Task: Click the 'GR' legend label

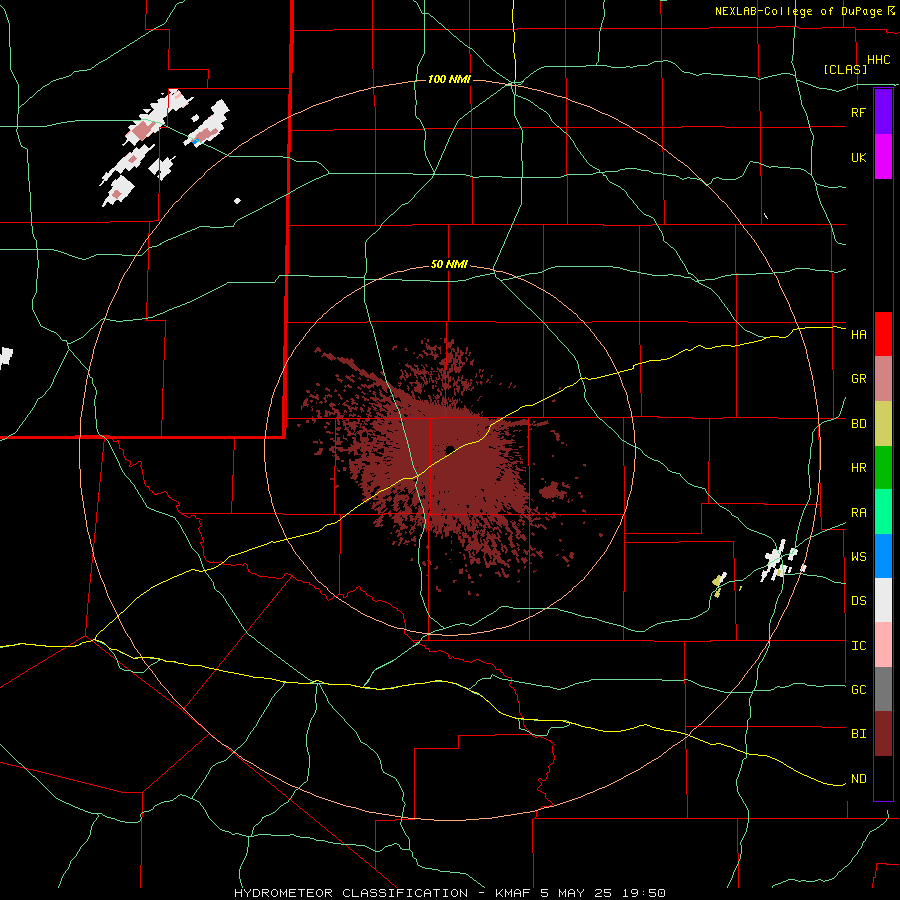Action: 858,379
